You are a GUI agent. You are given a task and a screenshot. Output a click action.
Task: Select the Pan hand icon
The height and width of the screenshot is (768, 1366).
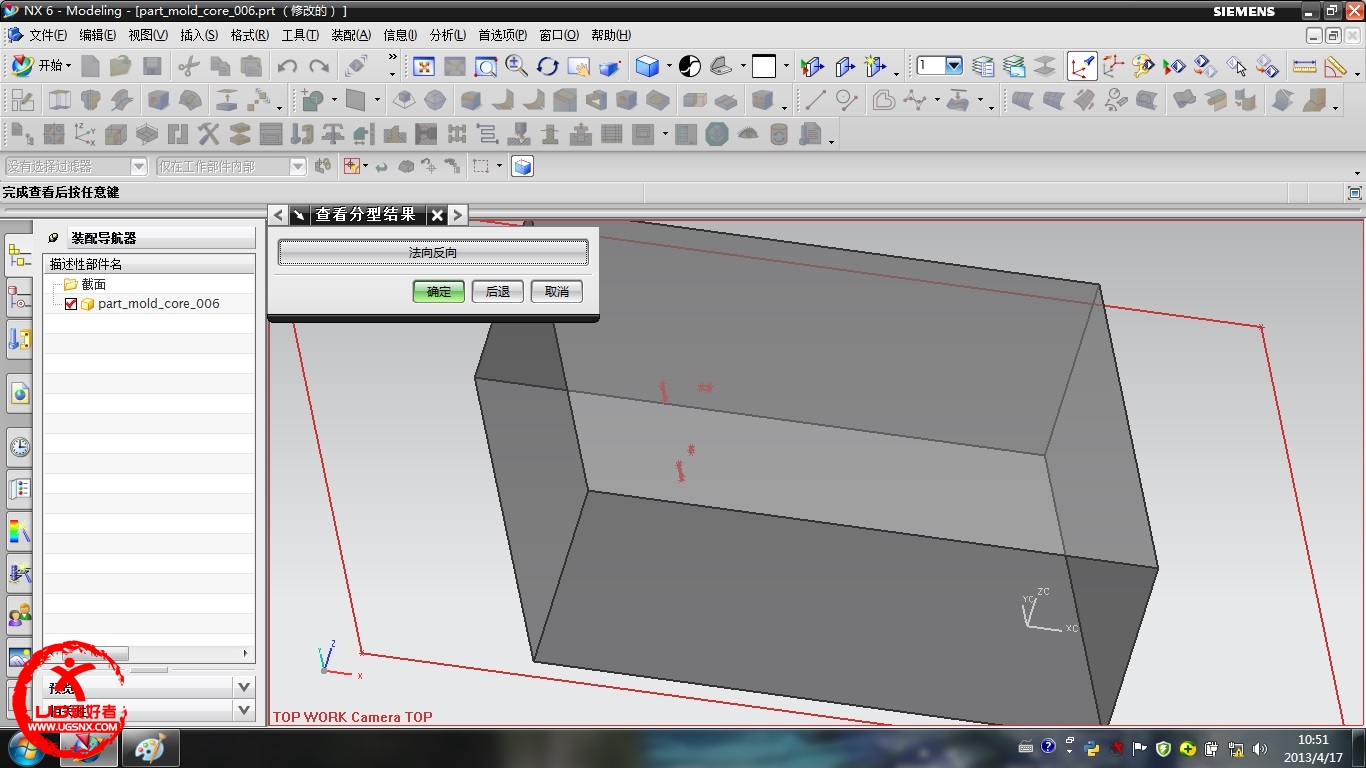coord(578,67)
